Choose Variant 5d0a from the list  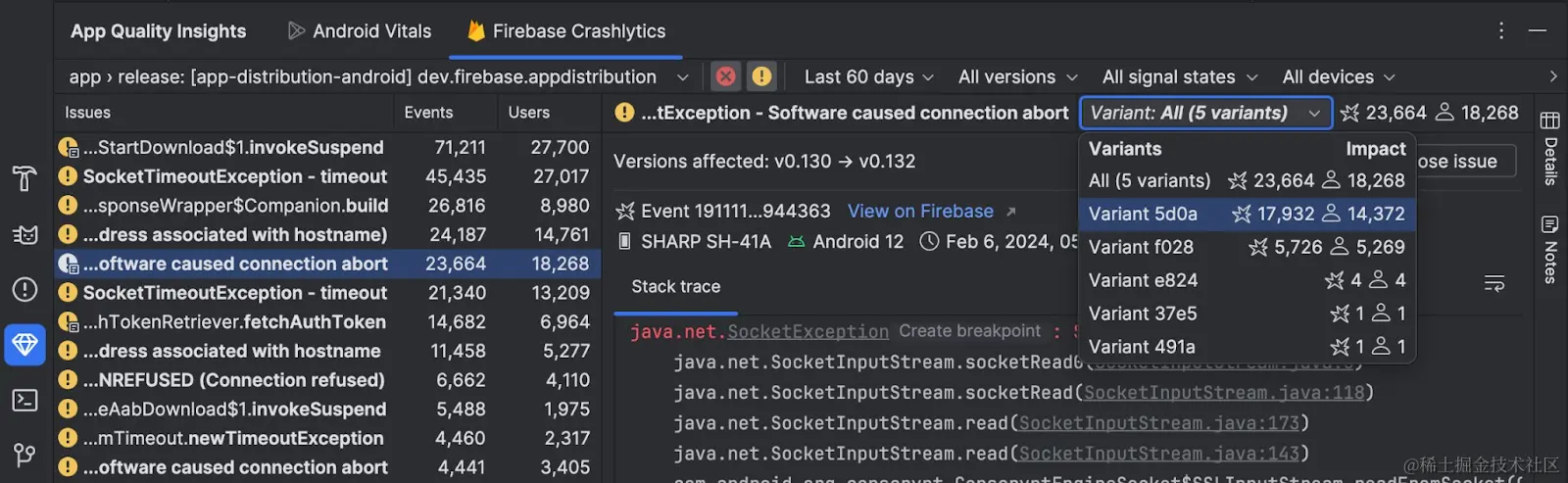(x=1247, y=214)
